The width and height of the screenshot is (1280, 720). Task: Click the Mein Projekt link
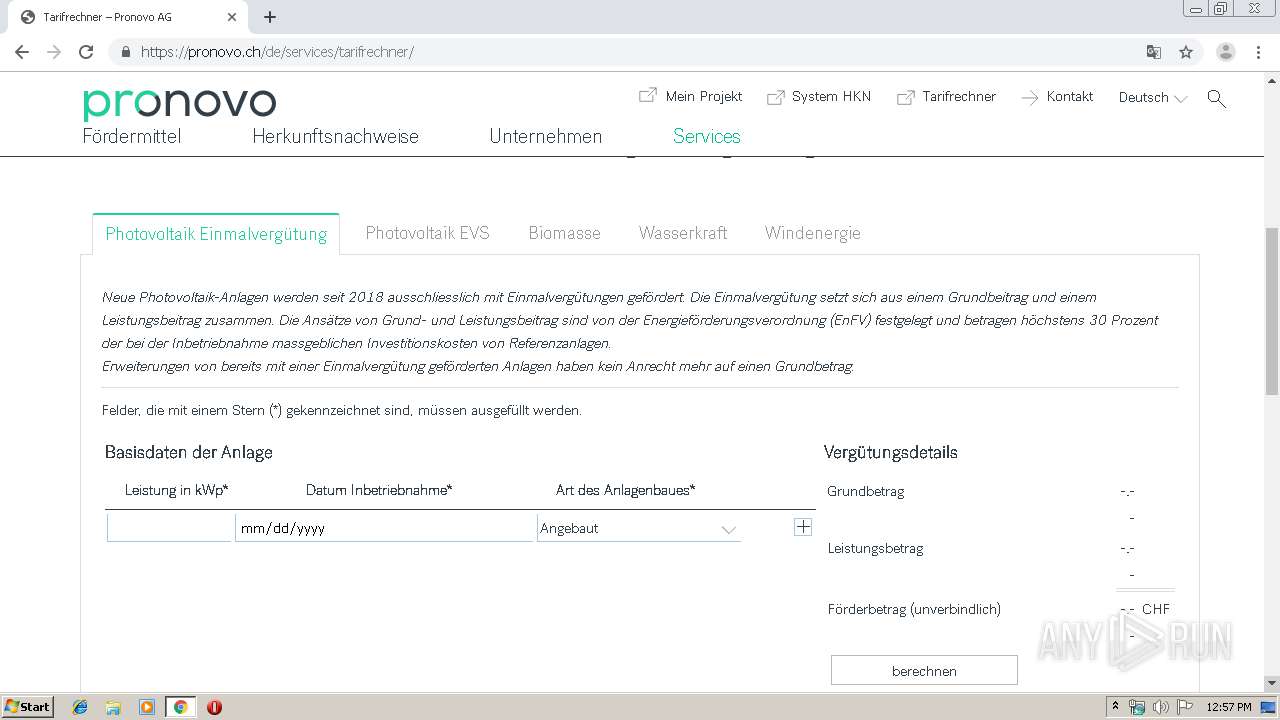[x=704, y=97]
